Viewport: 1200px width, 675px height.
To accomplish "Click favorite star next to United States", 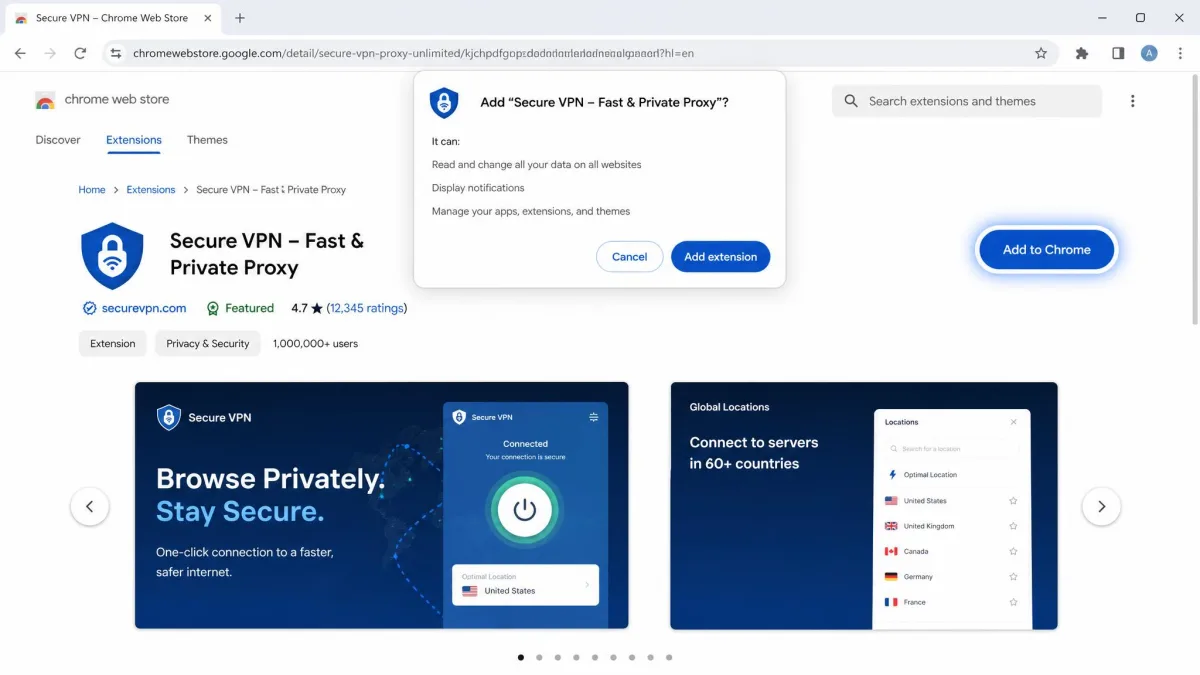I will click(1013, 501).
